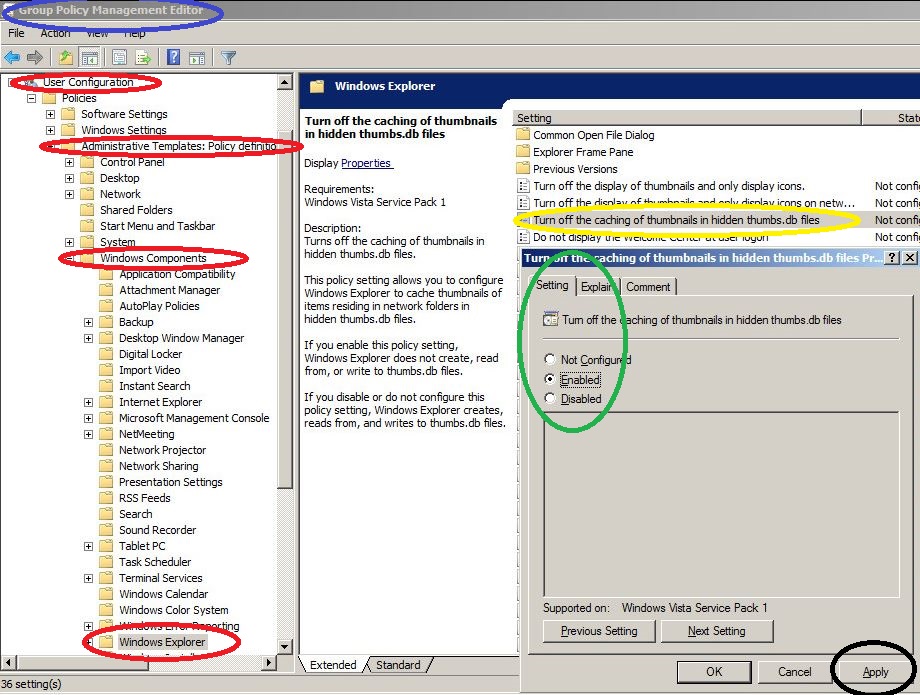Click the tree pane scroll-up arrow
This screenshot has width=920, height=695.
tap(285, 82)
